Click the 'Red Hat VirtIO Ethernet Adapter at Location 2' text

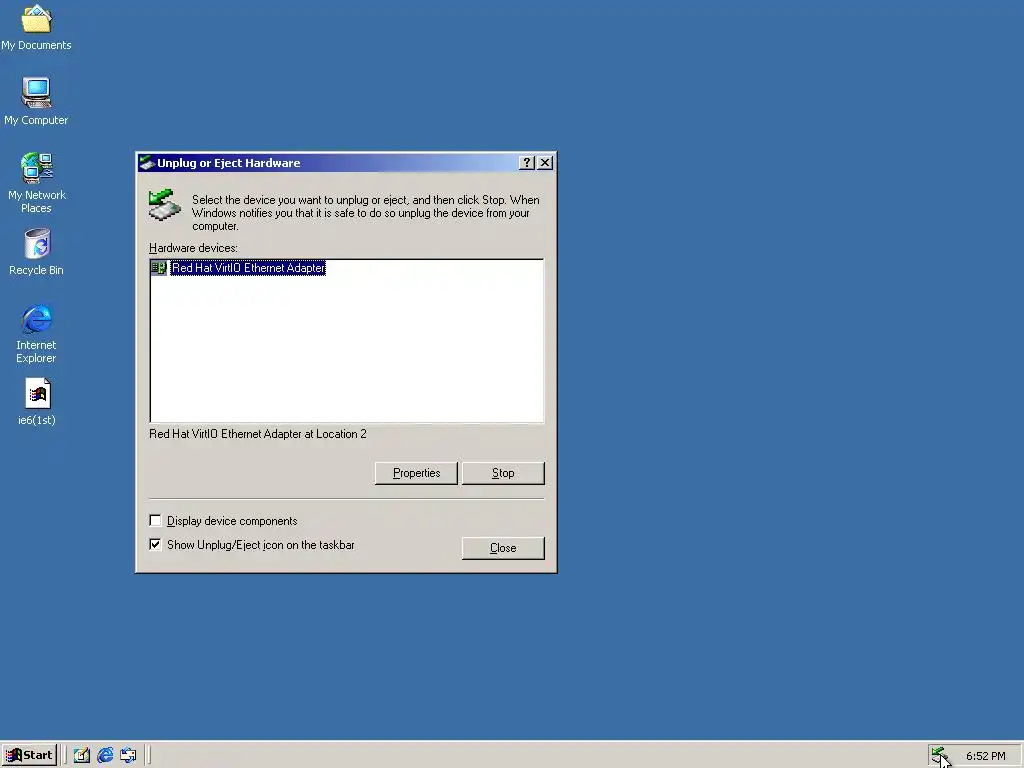click(x=258, y=434)
